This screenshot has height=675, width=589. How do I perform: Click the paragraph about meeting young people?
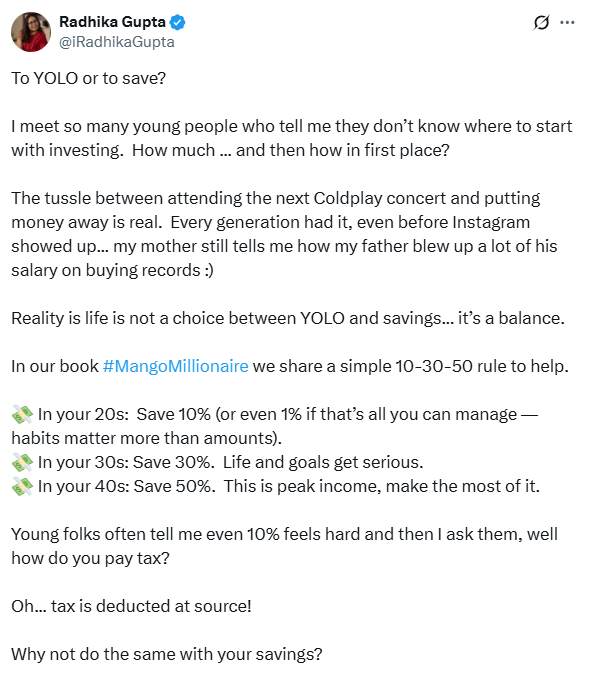292,139
